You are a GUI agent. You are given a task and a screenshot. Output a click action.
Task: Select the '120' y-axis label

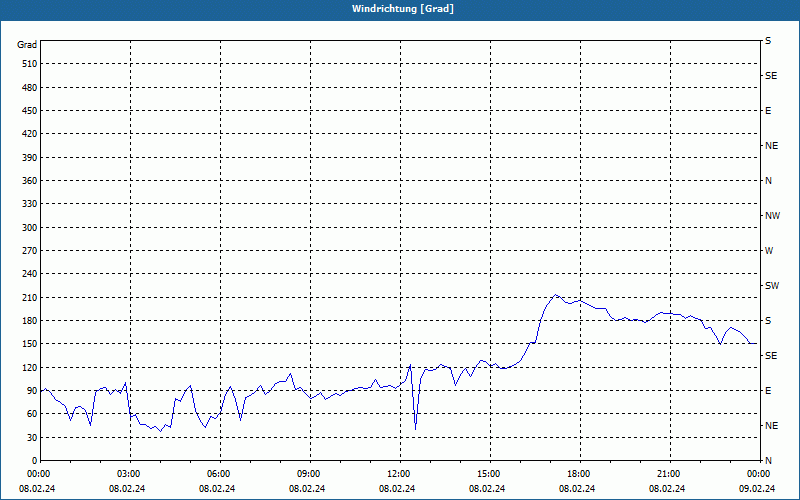tap(30, 367)
